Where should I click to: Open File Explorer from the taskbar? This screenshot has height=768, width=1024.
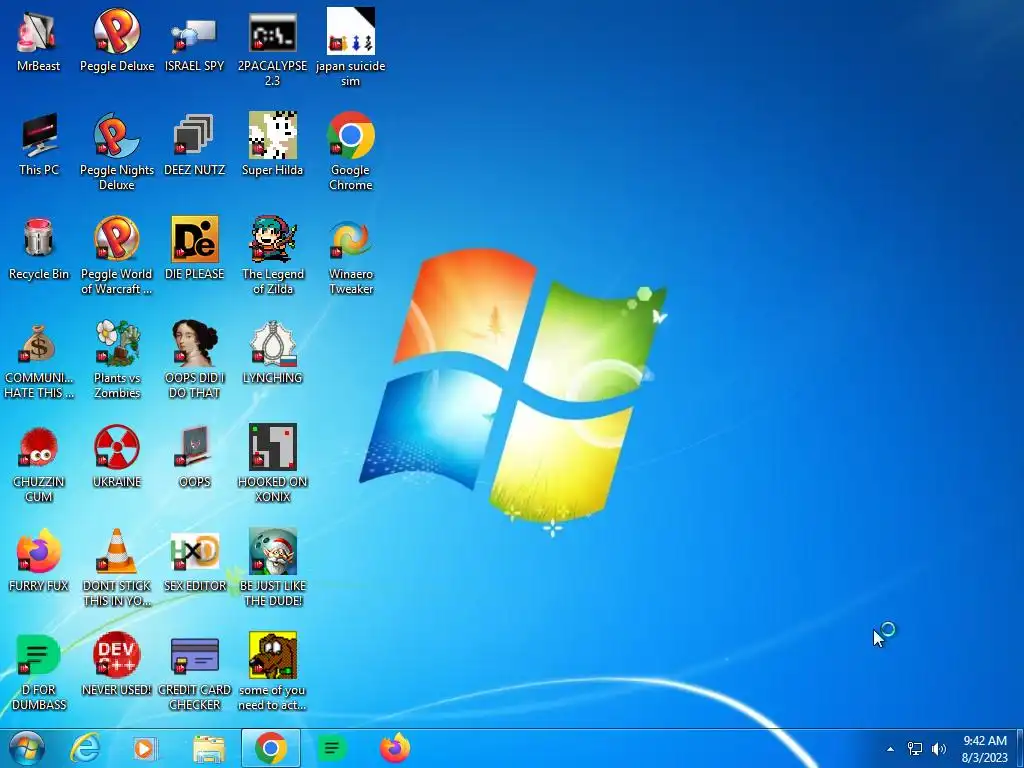[x=209, y=748]
